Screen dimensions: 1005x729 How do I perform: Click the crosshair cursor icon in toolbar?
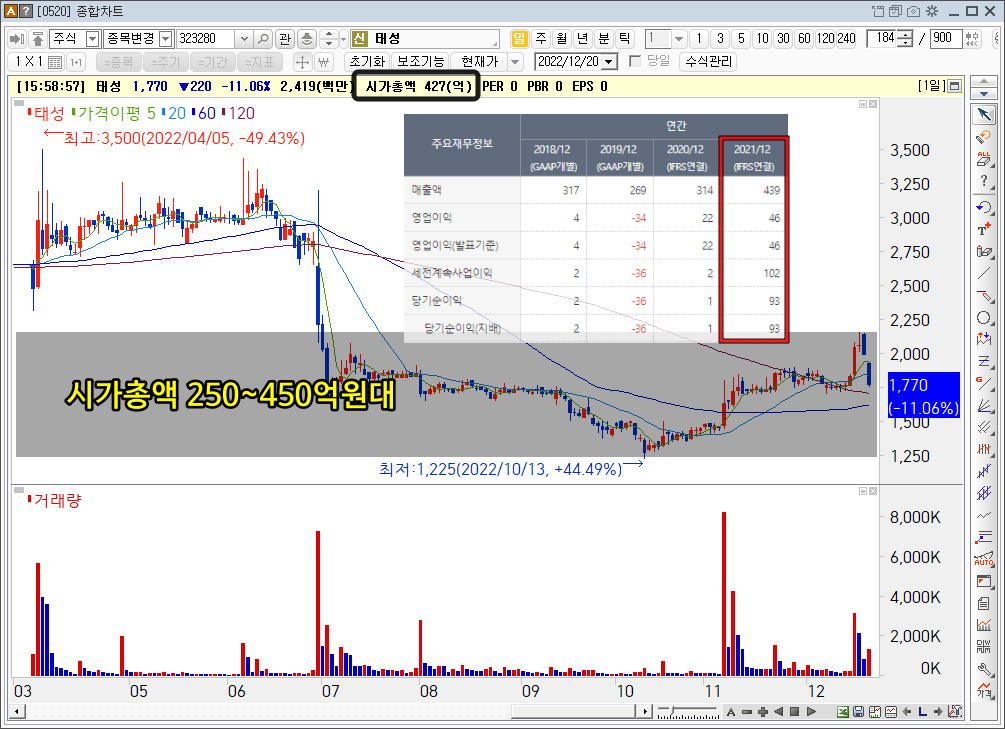tap(302, 62)
